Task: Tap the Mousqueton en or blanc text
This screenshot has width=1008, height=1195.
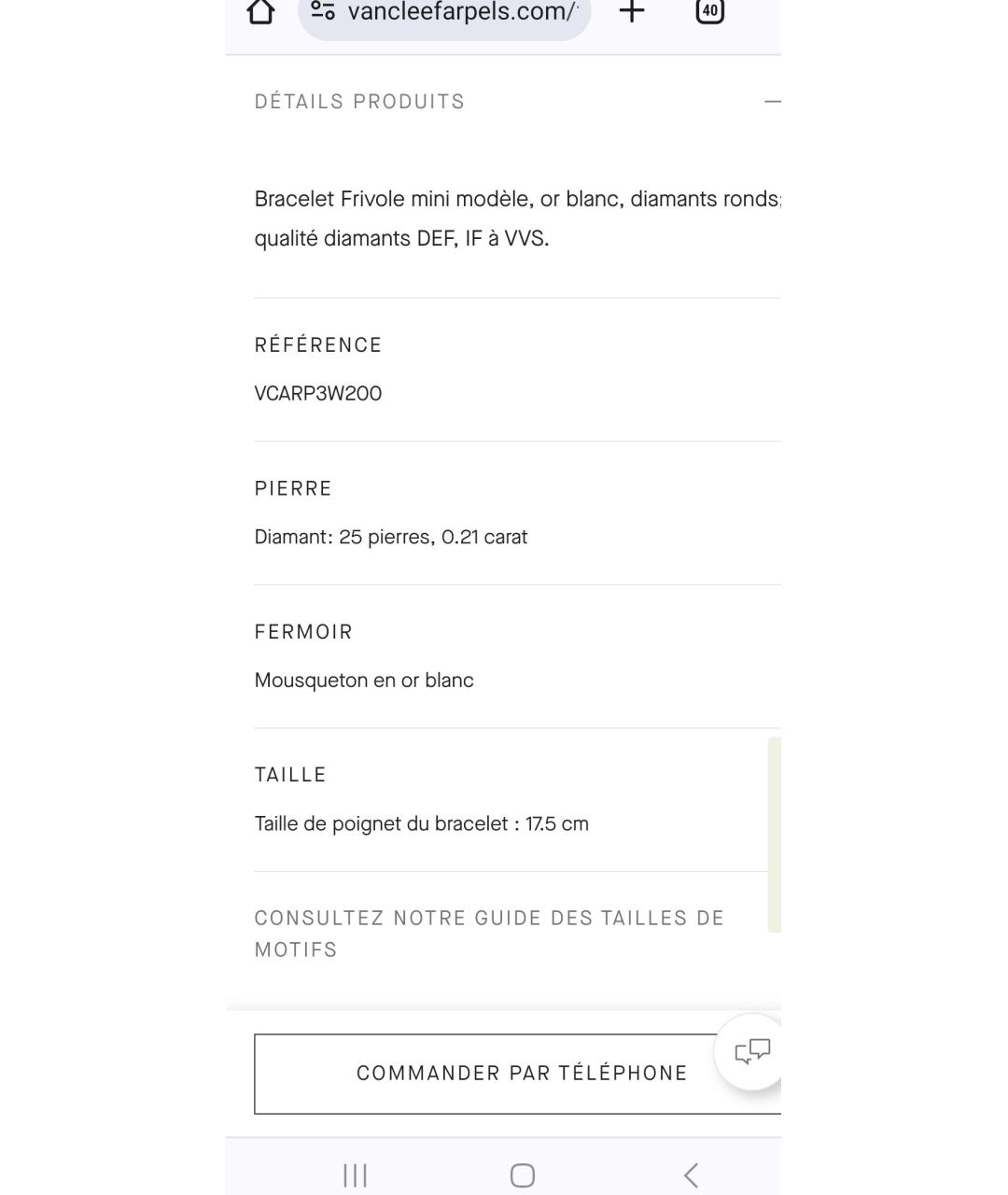Action: click(364, 681)
